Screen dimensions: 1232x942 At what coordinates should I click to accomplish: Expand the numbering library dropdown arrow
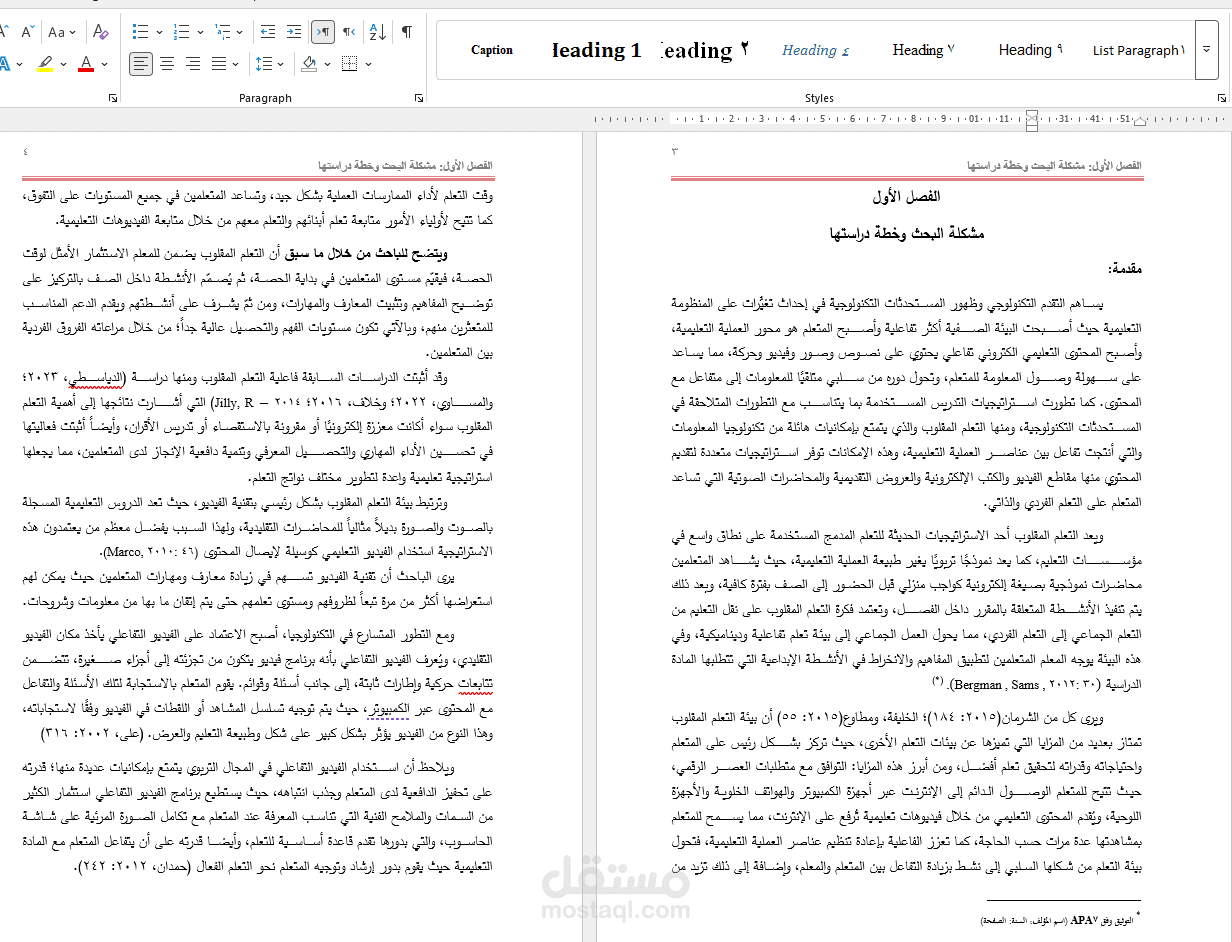pos(198,32)
